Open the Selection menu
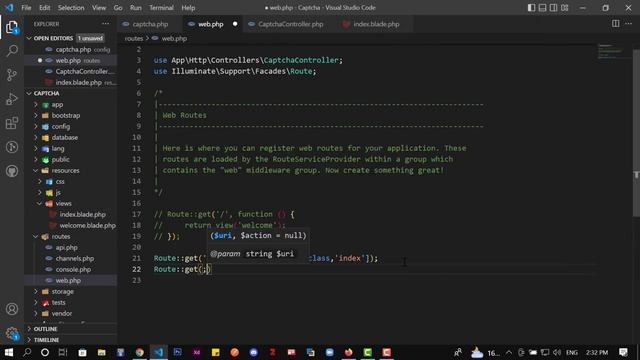640x360 pixels. [x=71, y=8]
